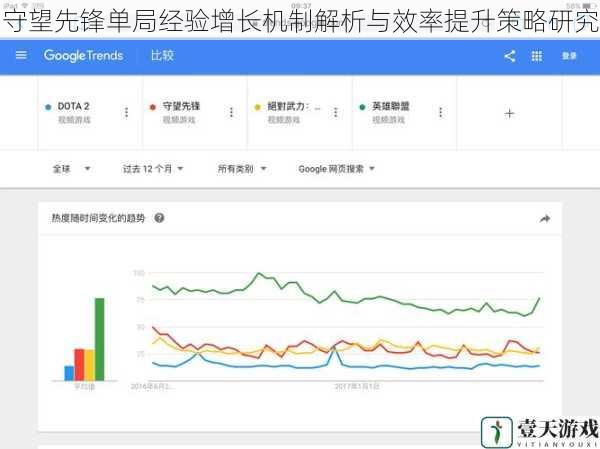
Task: Open the Google apps grid
Action: 536,56
